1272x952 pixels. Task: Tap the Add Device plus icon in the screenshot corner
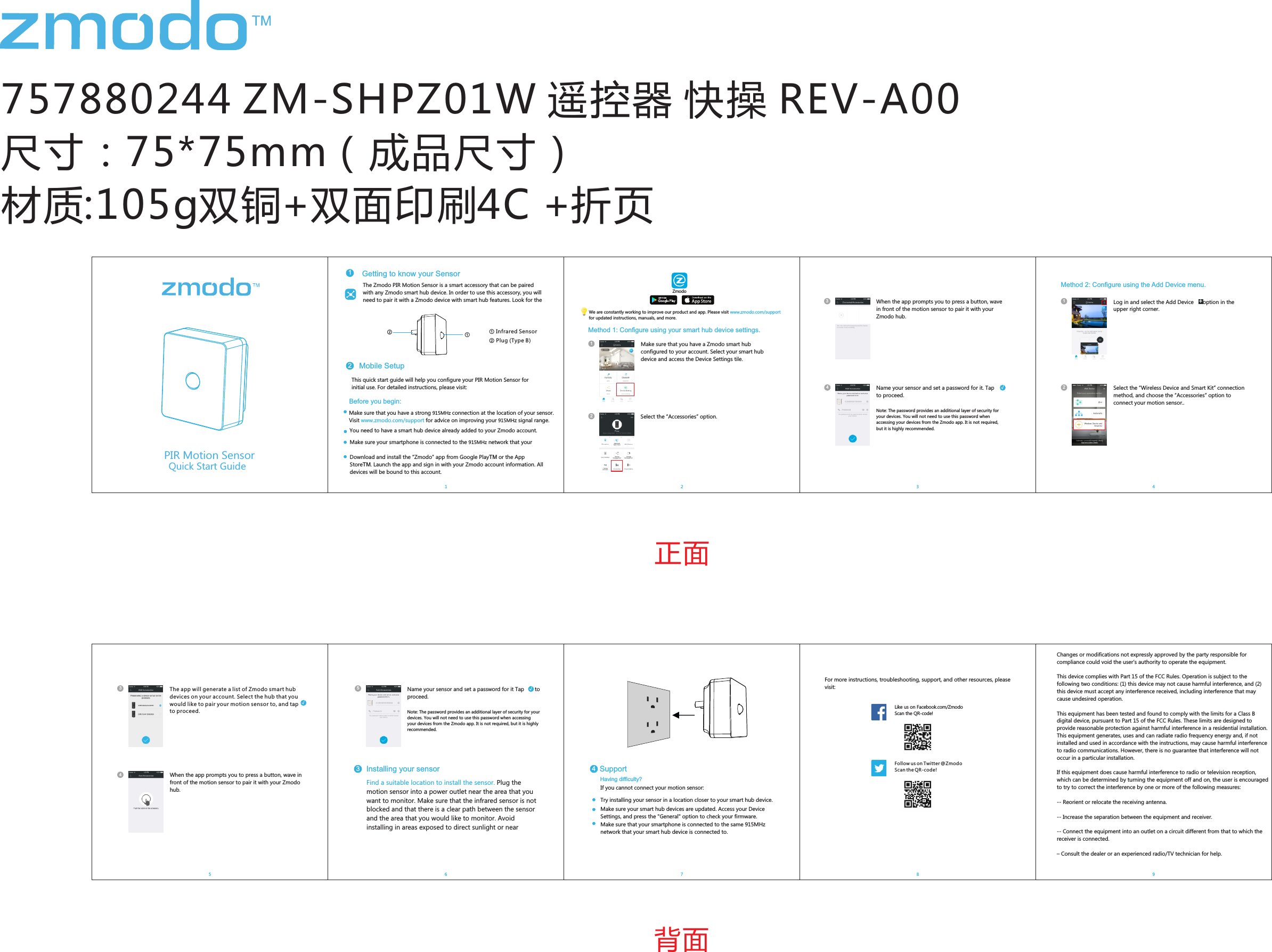1104,302
